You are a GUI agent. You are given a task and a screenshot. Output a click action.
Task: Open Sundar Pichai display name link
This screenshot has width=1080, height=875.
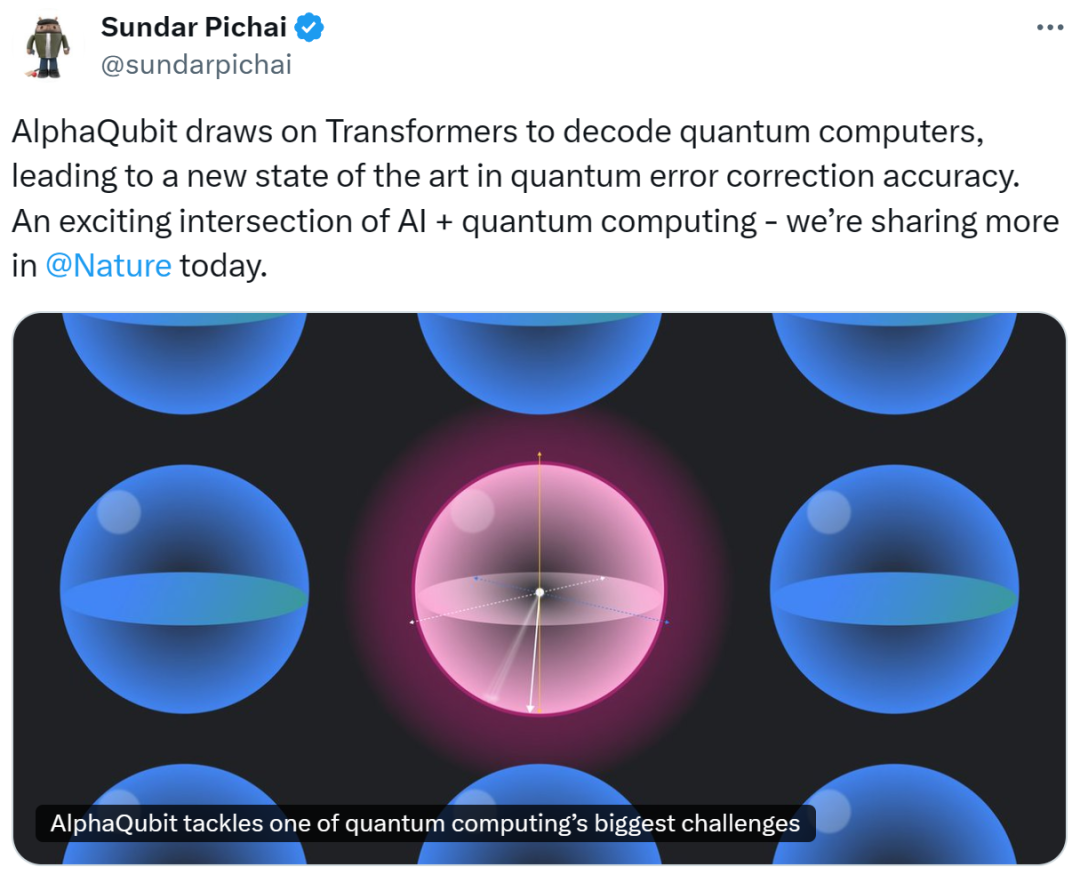pyautogui.click(x=194, y=28)
